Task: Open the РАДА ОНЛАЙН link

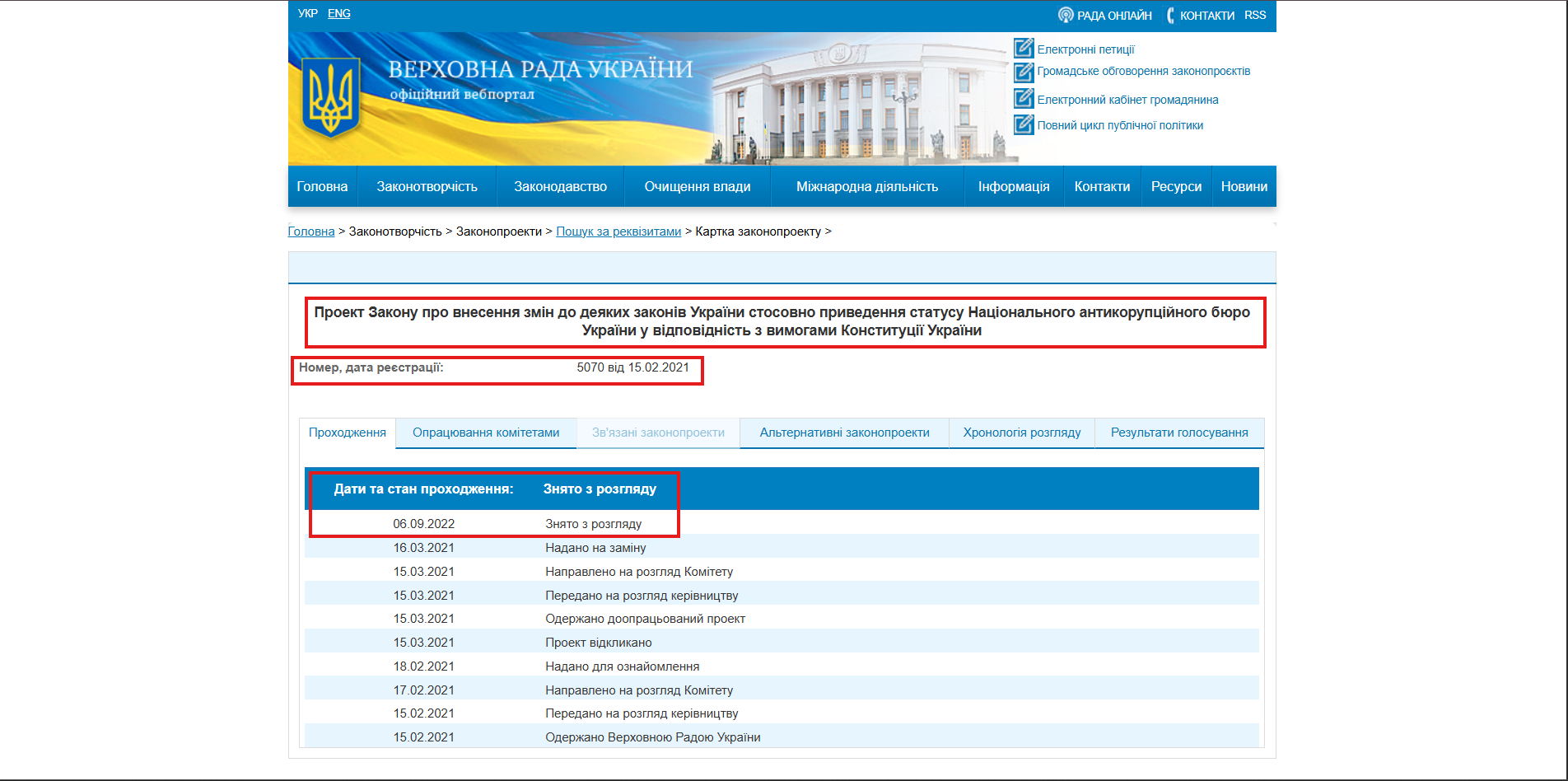Action: point(1114,16)
